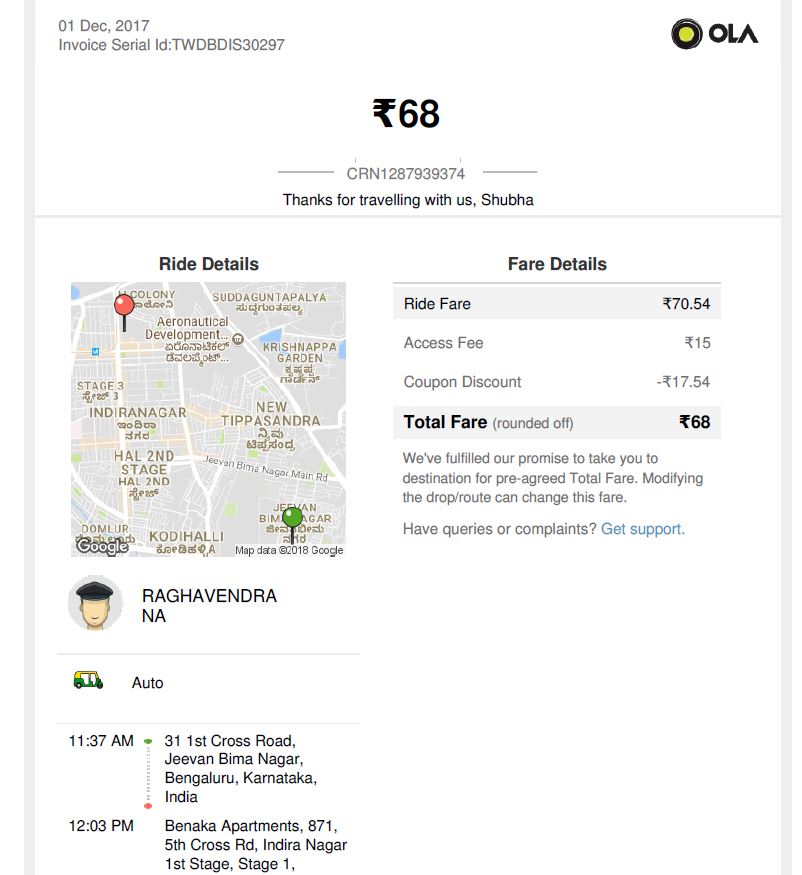Click the Google logo on map

[x=101, y=546]
